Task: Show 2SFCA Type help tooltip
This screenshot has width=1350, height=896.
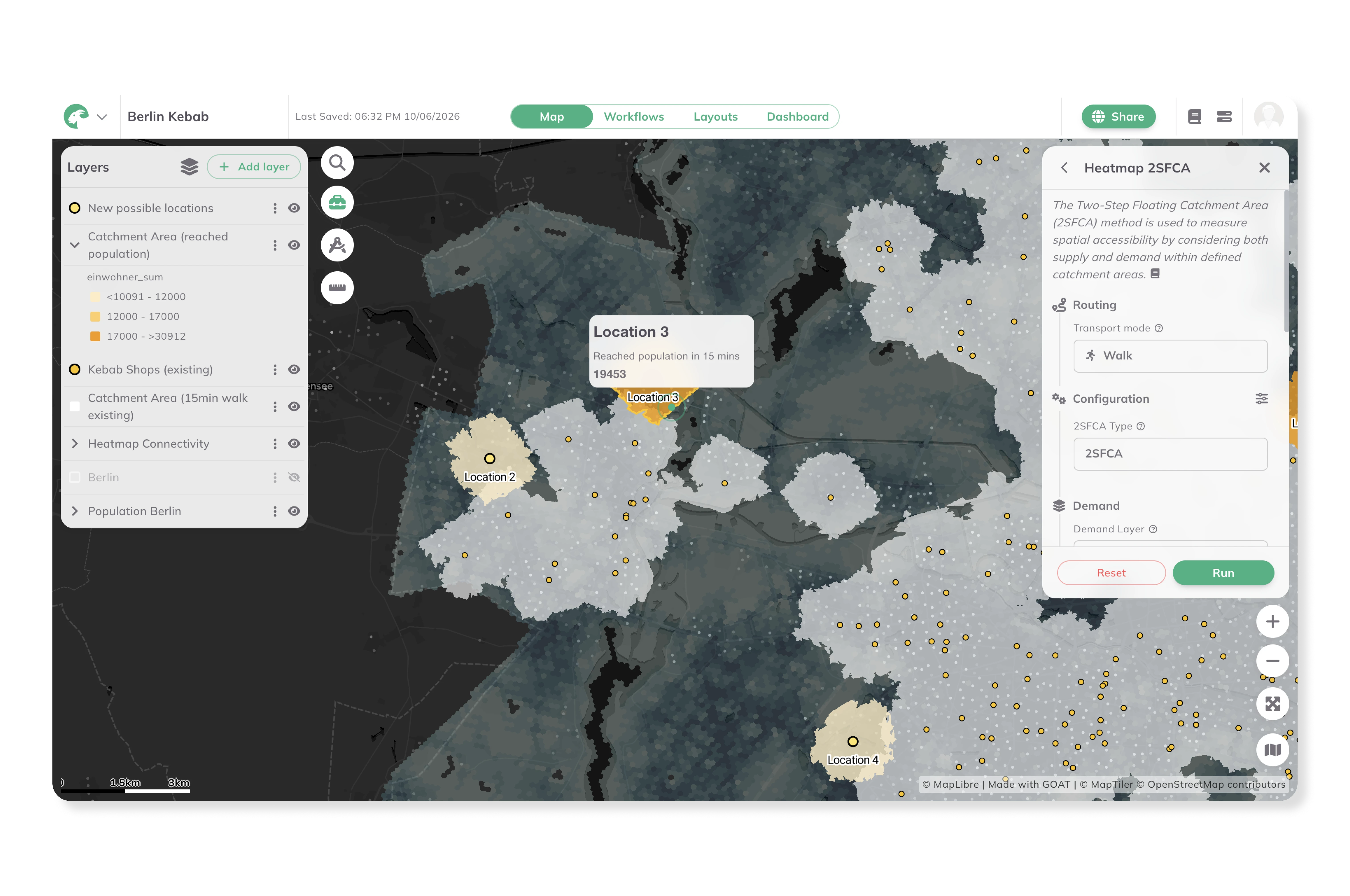Action: (1140, 426)
